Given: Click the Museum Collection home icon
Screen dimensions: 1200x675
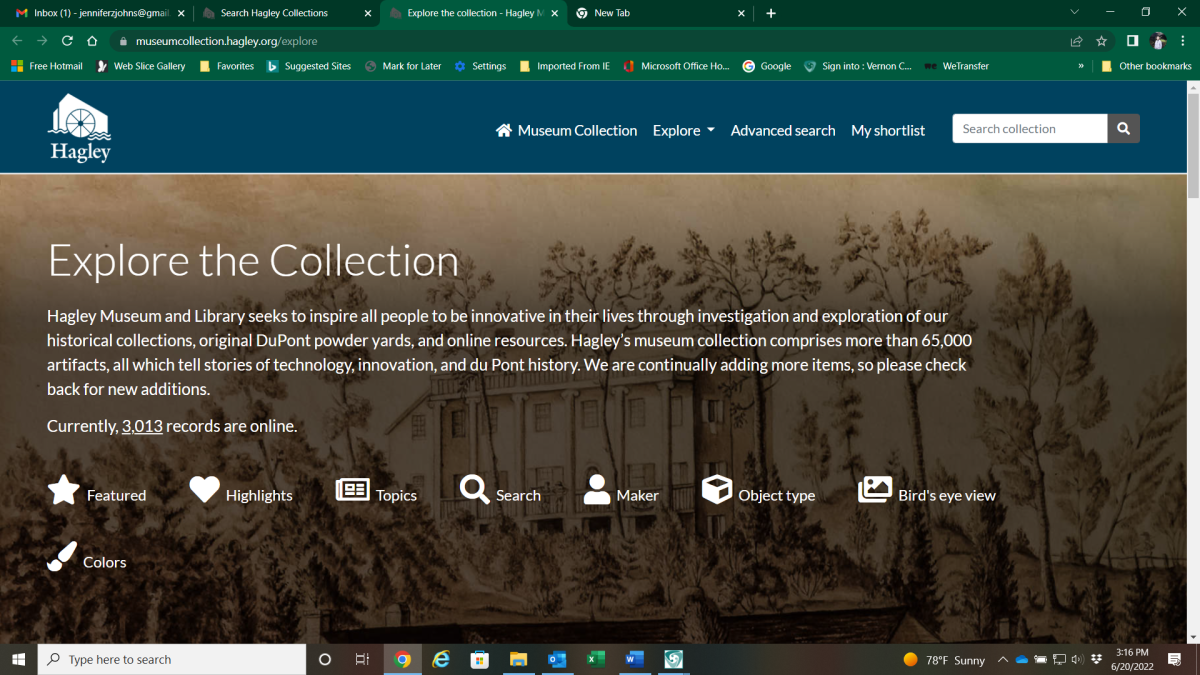Looking at the screenshot, I should (504, 130).
